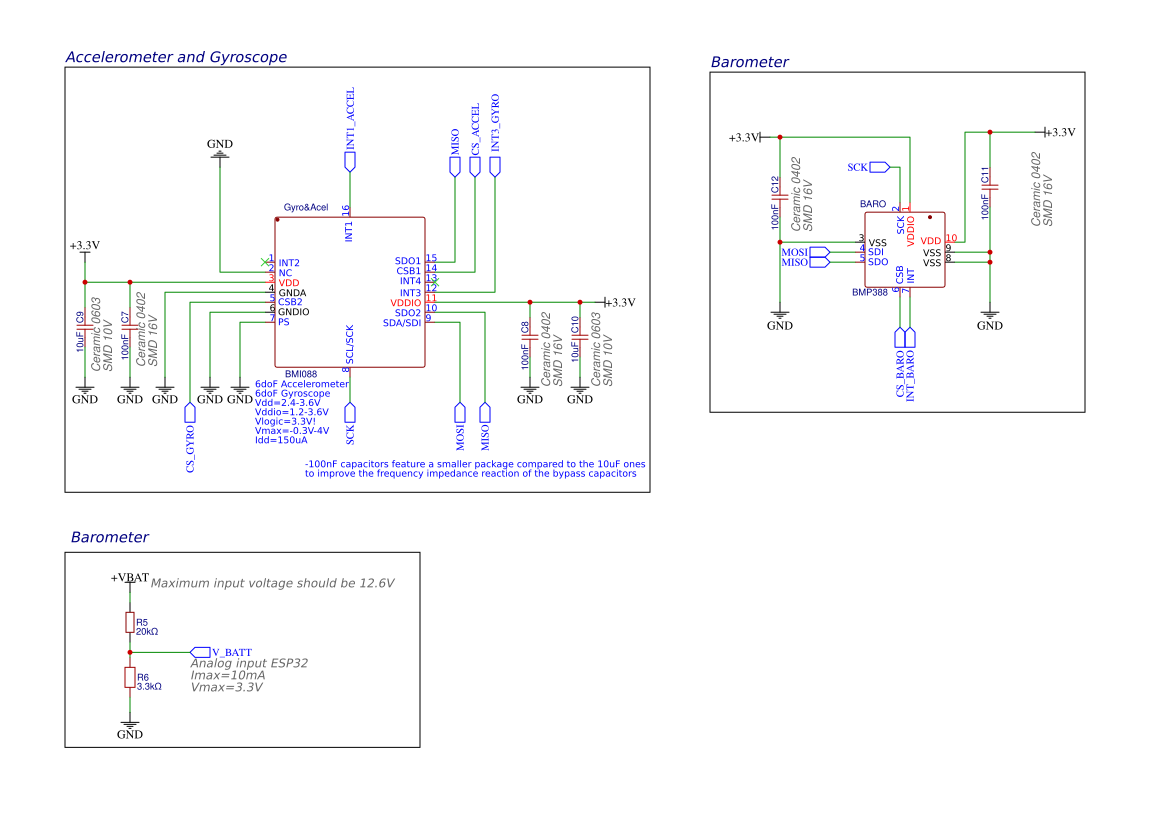The image size is (1169, 828).
Task: Pick the C8 capacitor symbol
Action: pyautogui.click(x=530, y=338)
